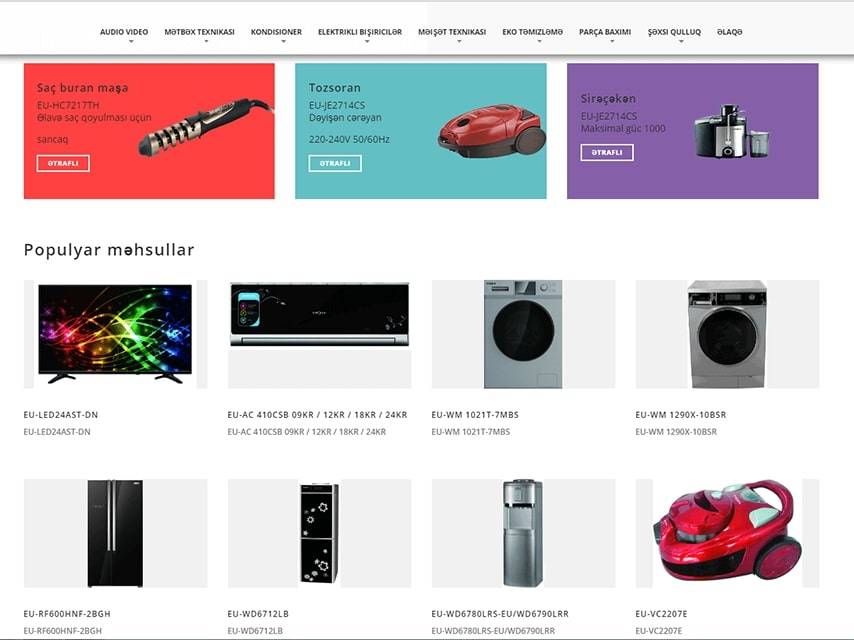This screenshot has height=640, width=854.
Task: Open the black EU-WD6712LB water dispenser image
Action: point(320,533)
